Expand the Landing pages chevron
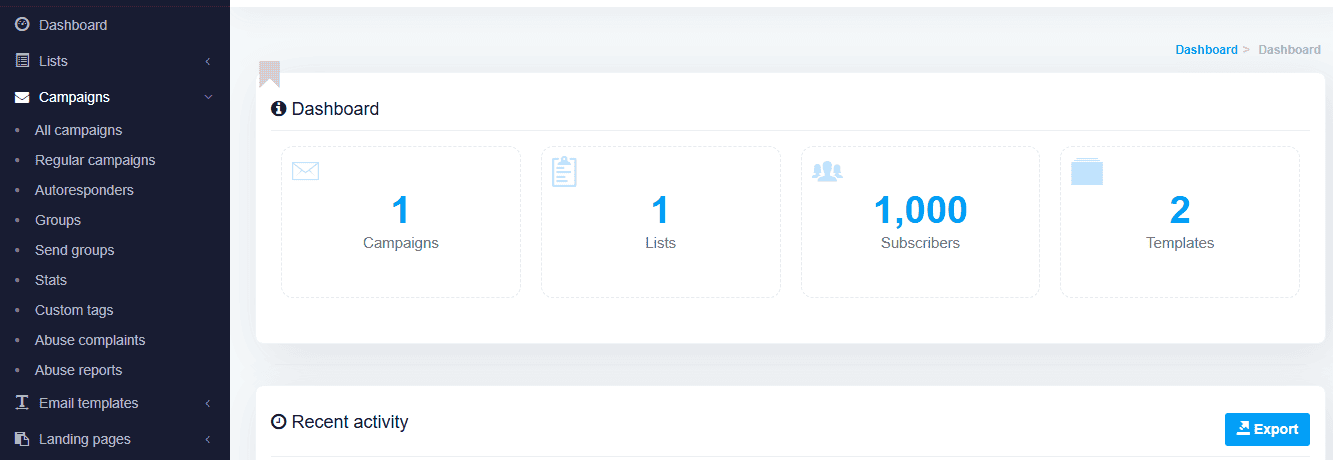The image size is (1333, 460). point(208,439)
